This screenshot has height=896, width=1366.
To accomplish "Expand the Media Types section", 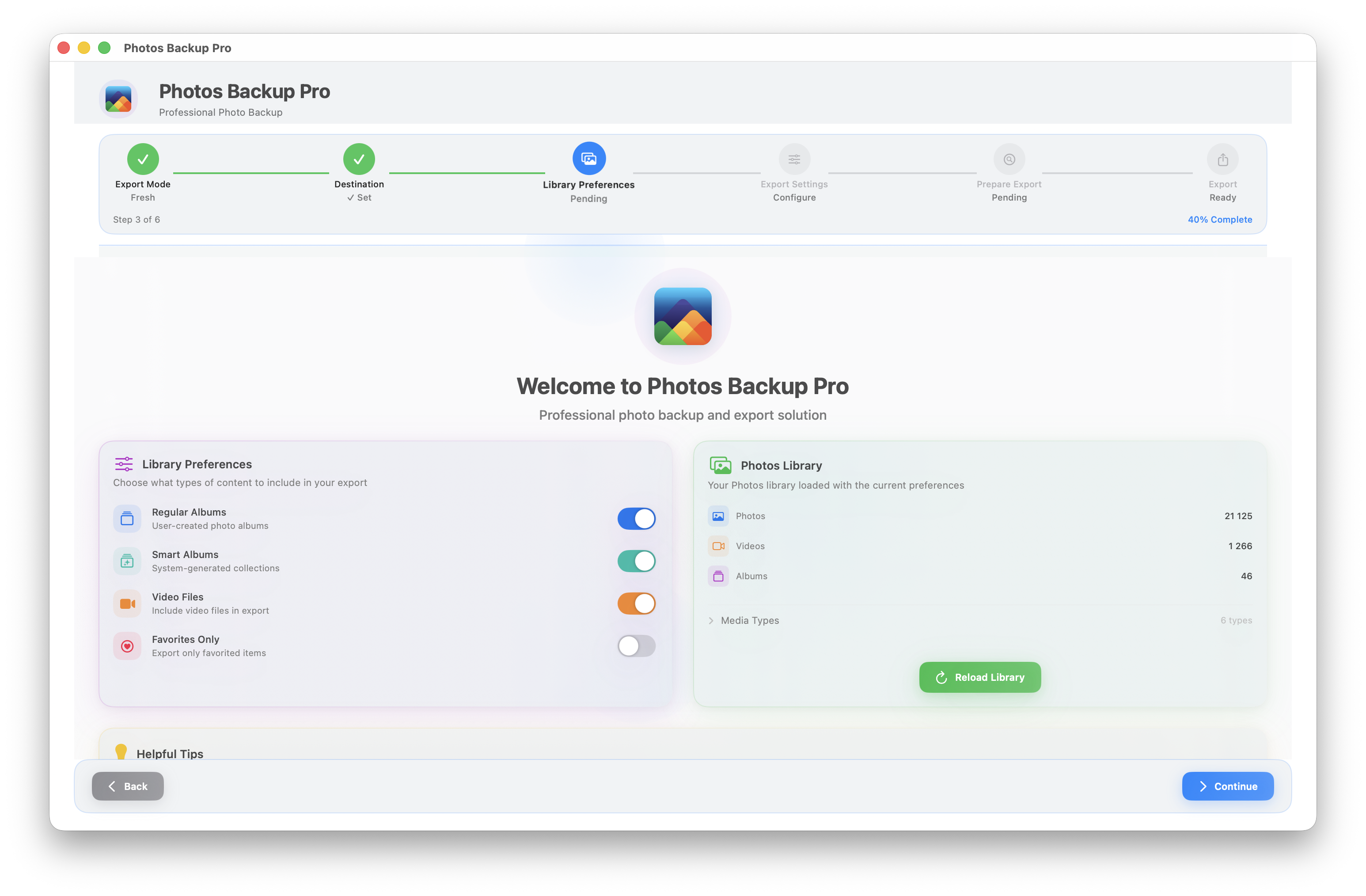I will point(744,620).
